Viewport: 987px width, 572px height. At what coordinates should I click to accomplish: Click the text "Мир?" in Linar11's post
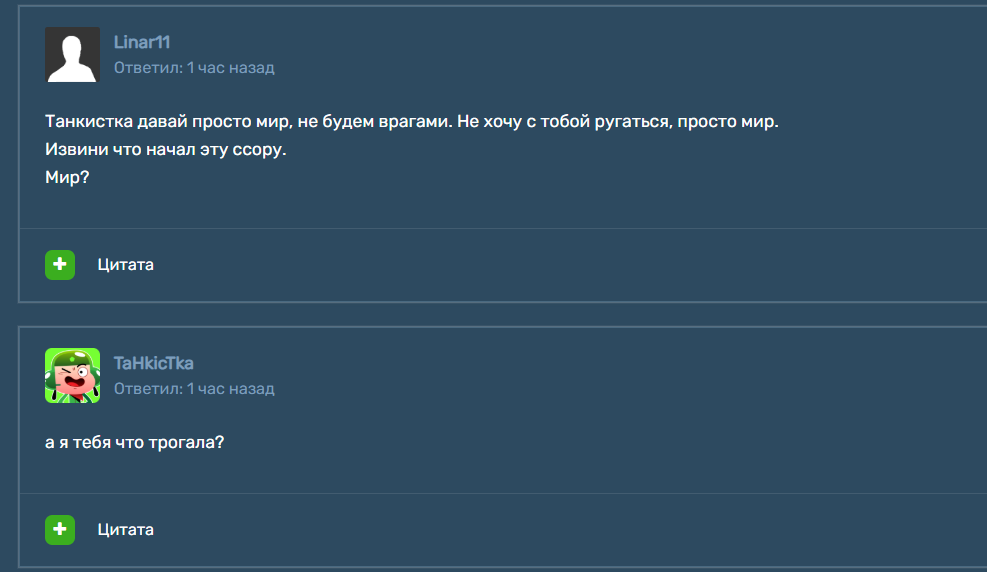pos(67,178)
